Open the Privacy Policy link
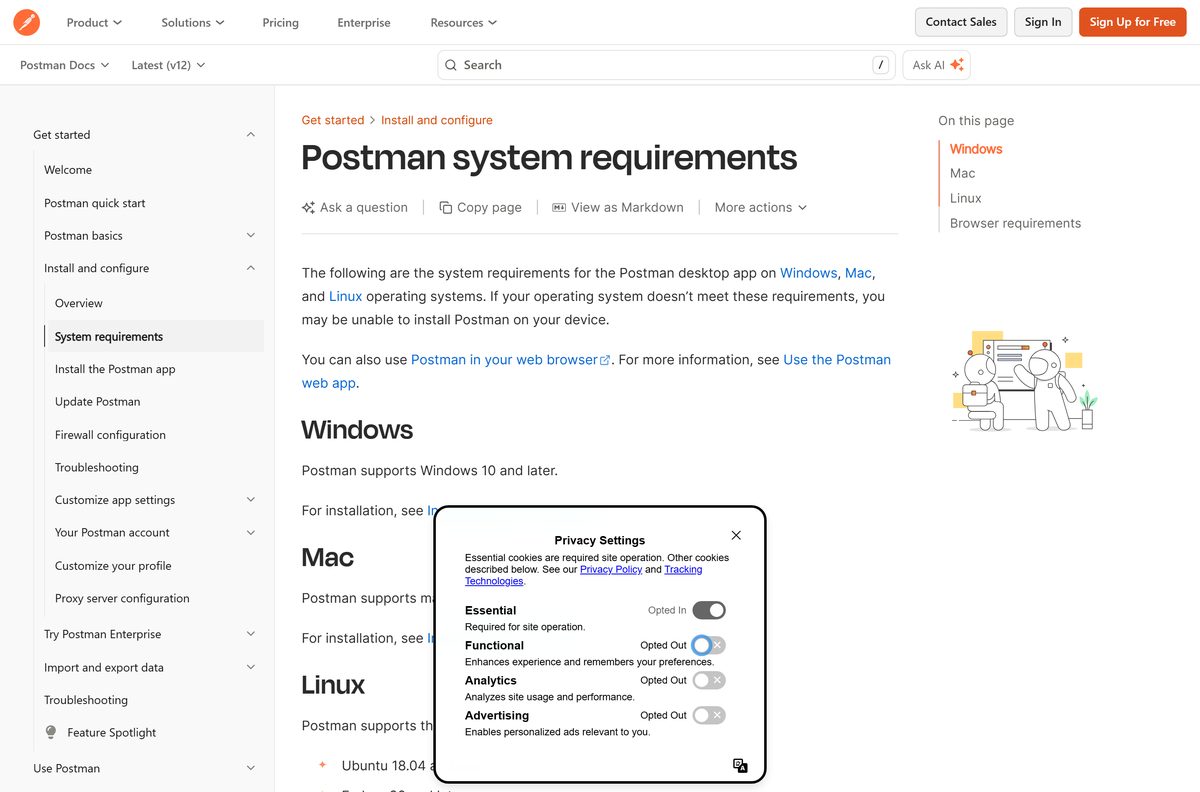1200x792 pixels. point(611,569)
